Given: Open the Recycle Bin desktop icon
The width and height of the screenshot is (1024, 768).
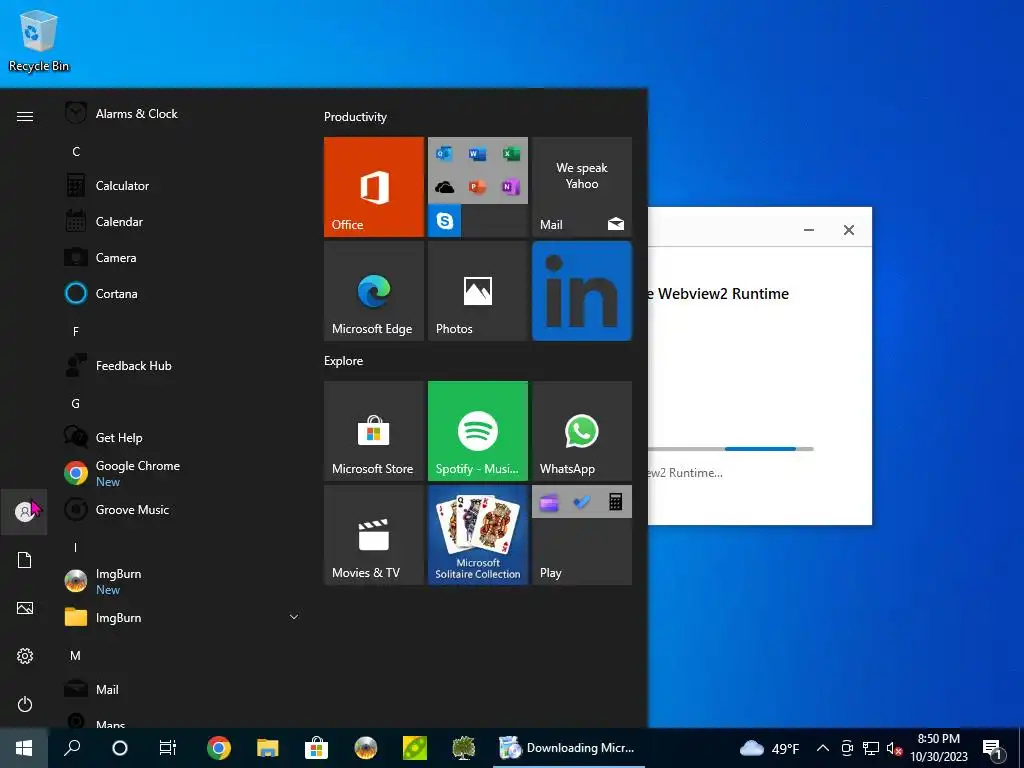Looking at the screenshot, I should pyautogui.click(x=39, y=41).
